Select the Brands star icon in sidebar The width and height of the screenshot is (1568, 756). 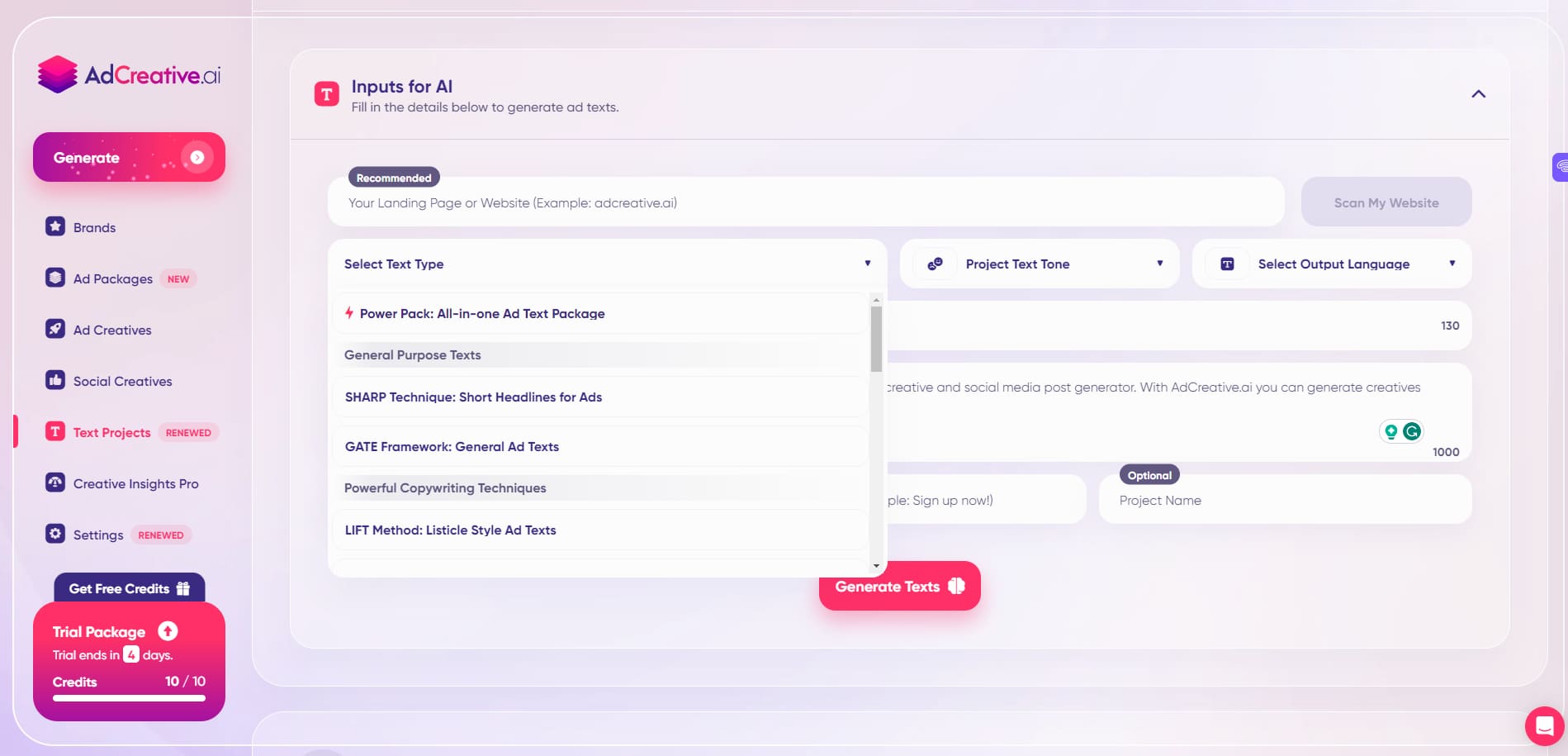(54, 226)
